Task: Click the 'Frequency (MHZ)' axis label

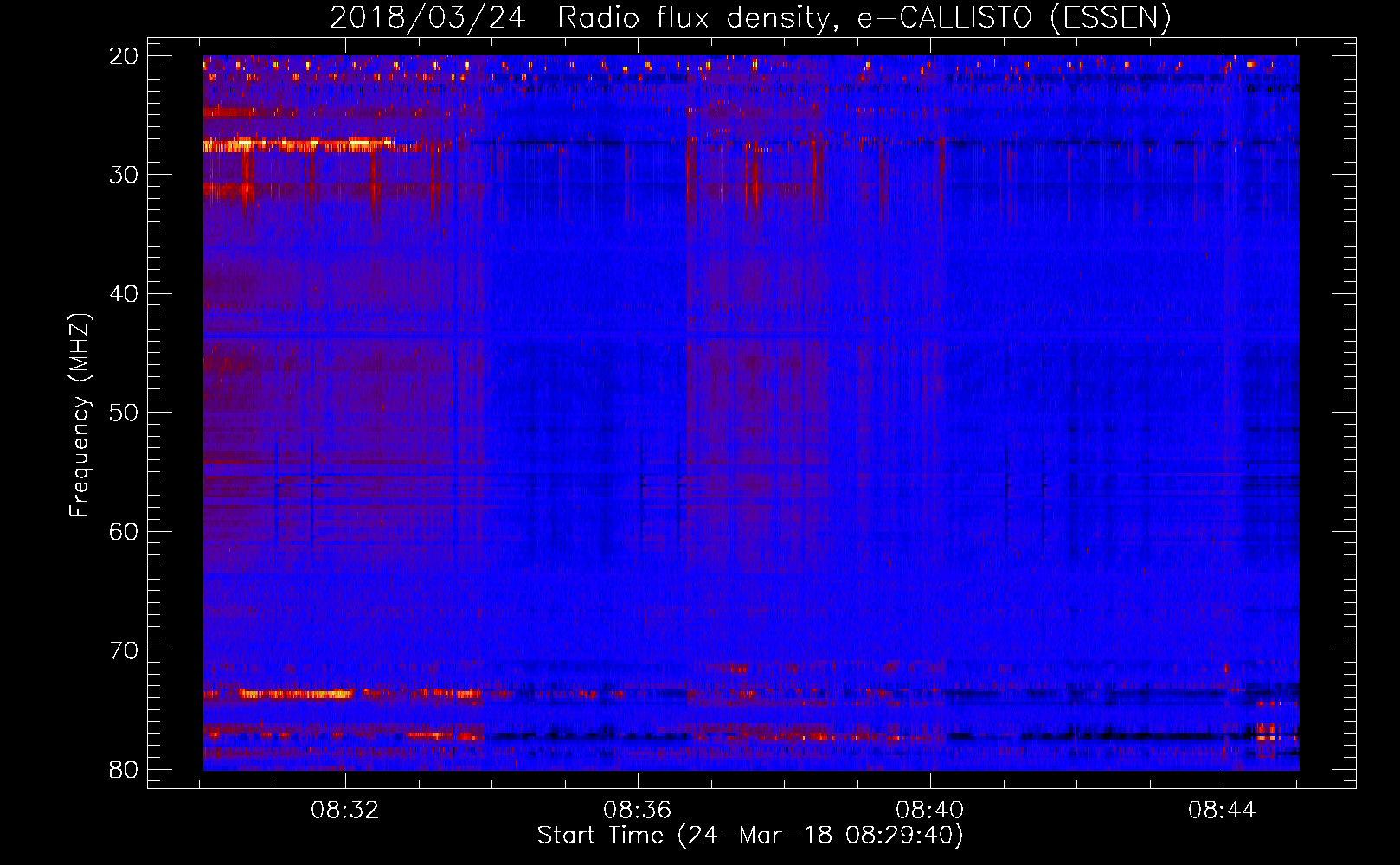Action: [80, 415]
